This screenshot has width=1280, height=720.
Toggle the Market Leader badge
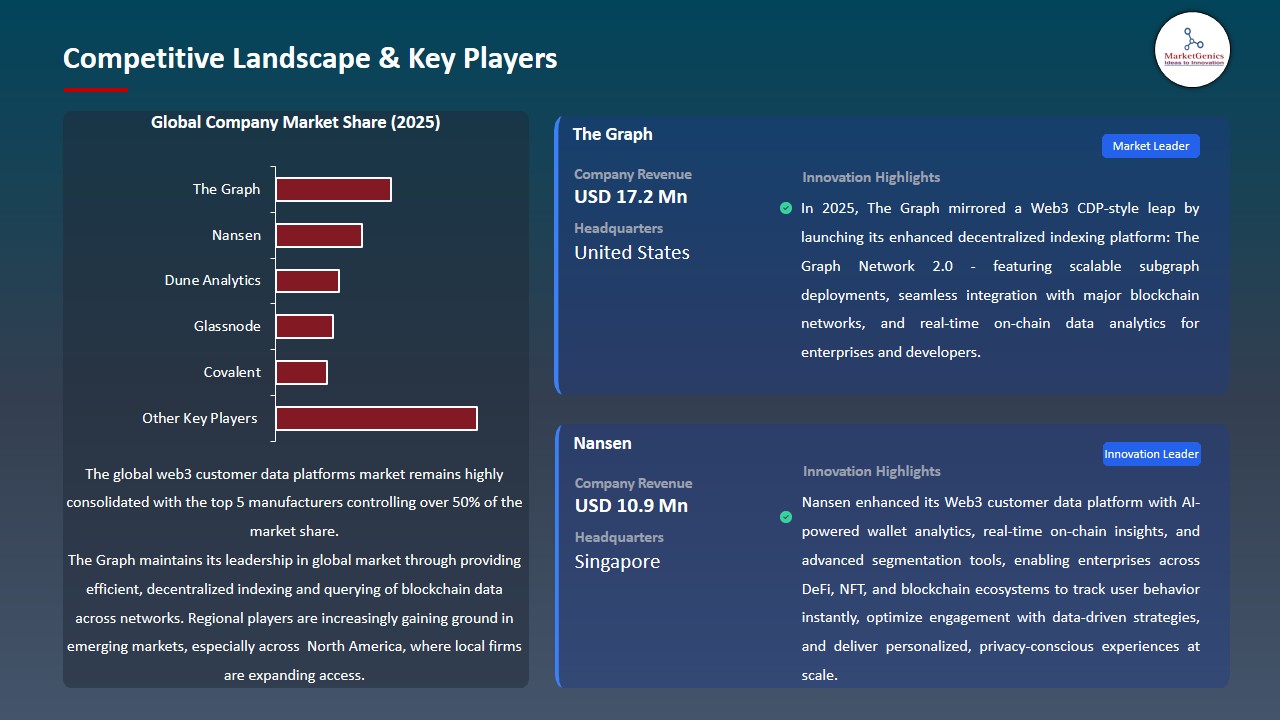pos(1150,145)
